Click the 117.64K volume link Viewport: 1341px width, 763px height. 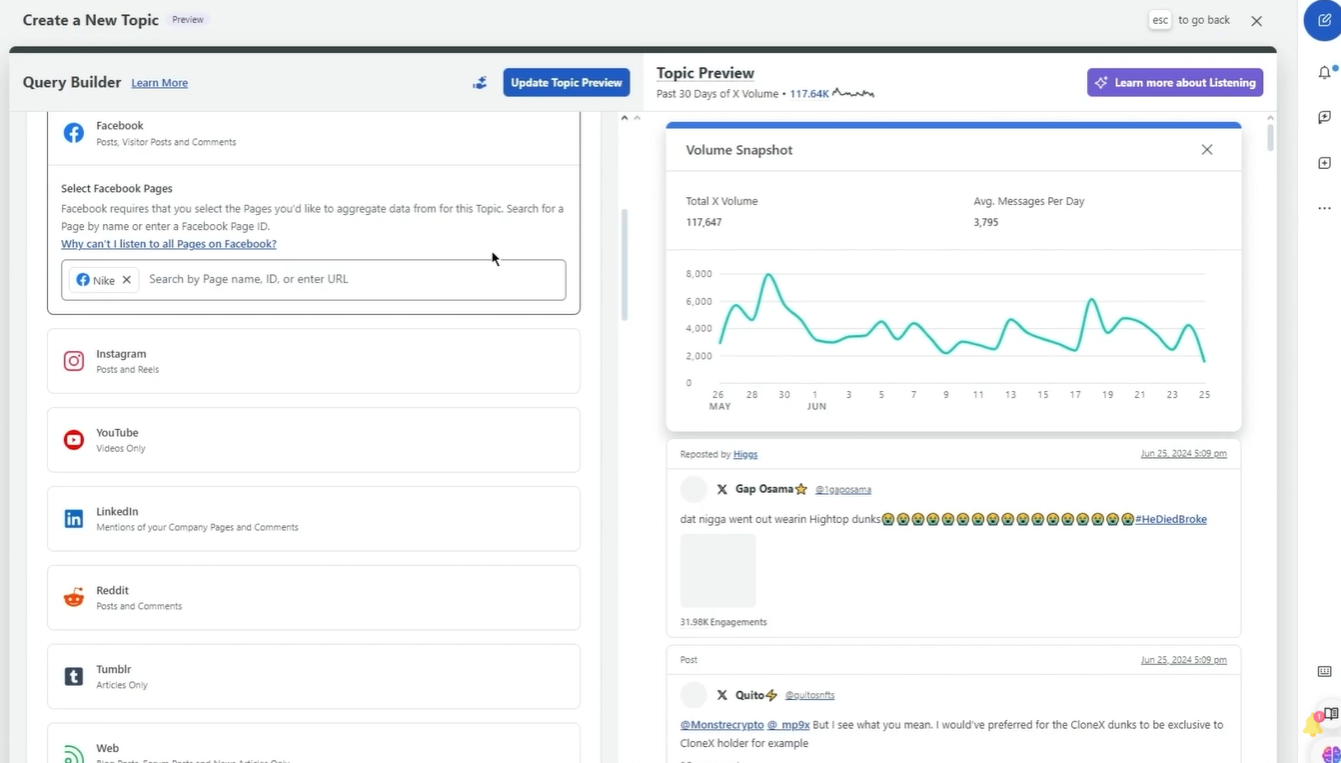tap(809, 94)
